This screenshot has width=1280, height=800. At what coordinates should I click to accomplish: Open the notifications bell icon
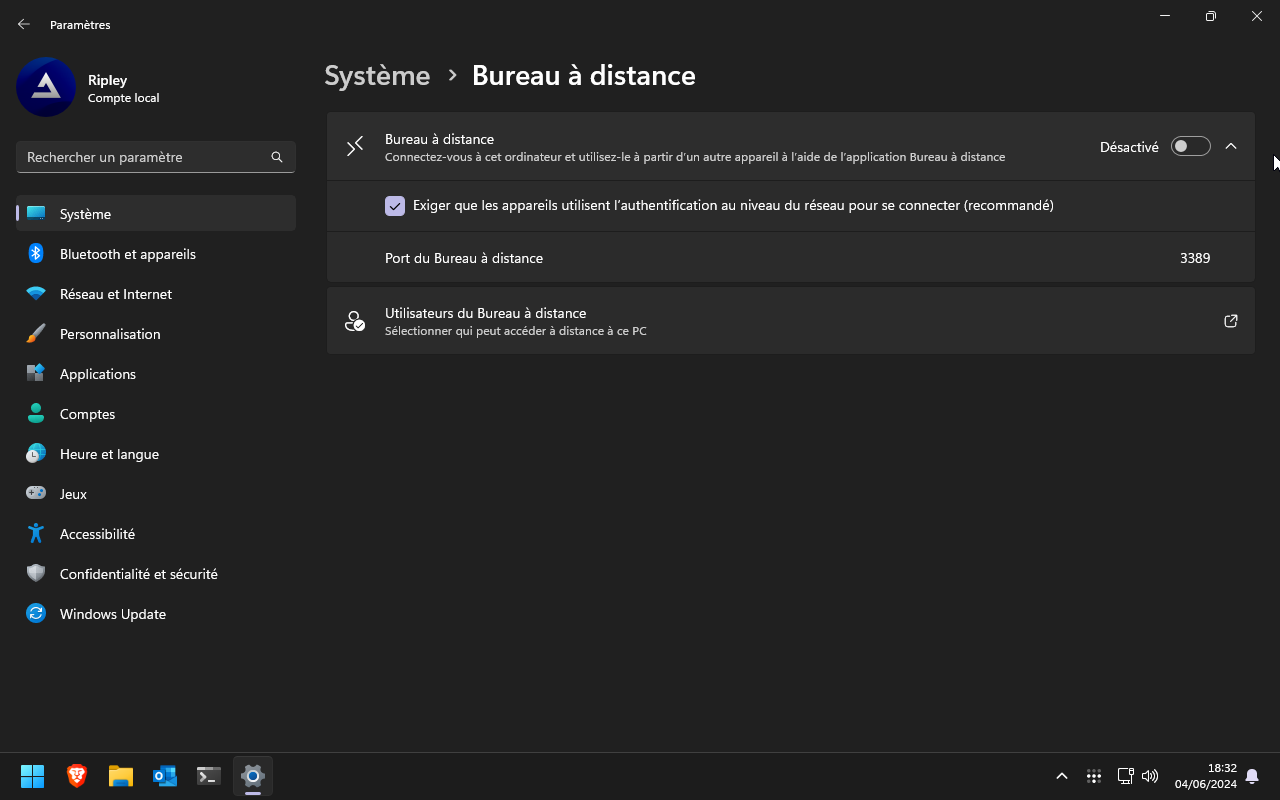tap(1252, 776)
